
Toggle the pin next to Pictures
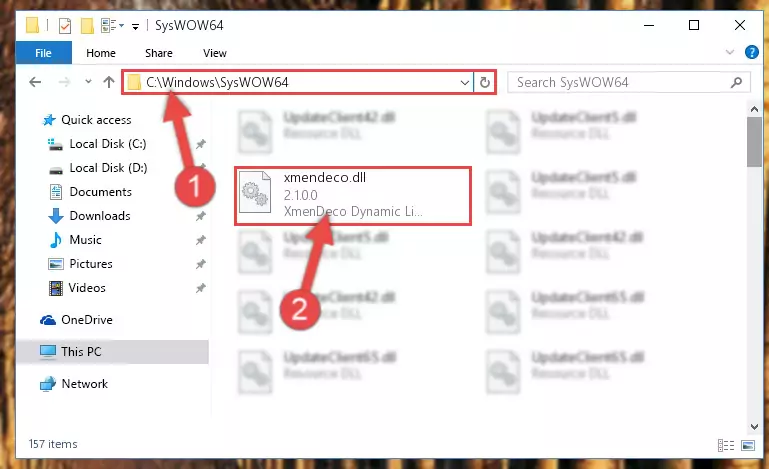click(201, 264)
